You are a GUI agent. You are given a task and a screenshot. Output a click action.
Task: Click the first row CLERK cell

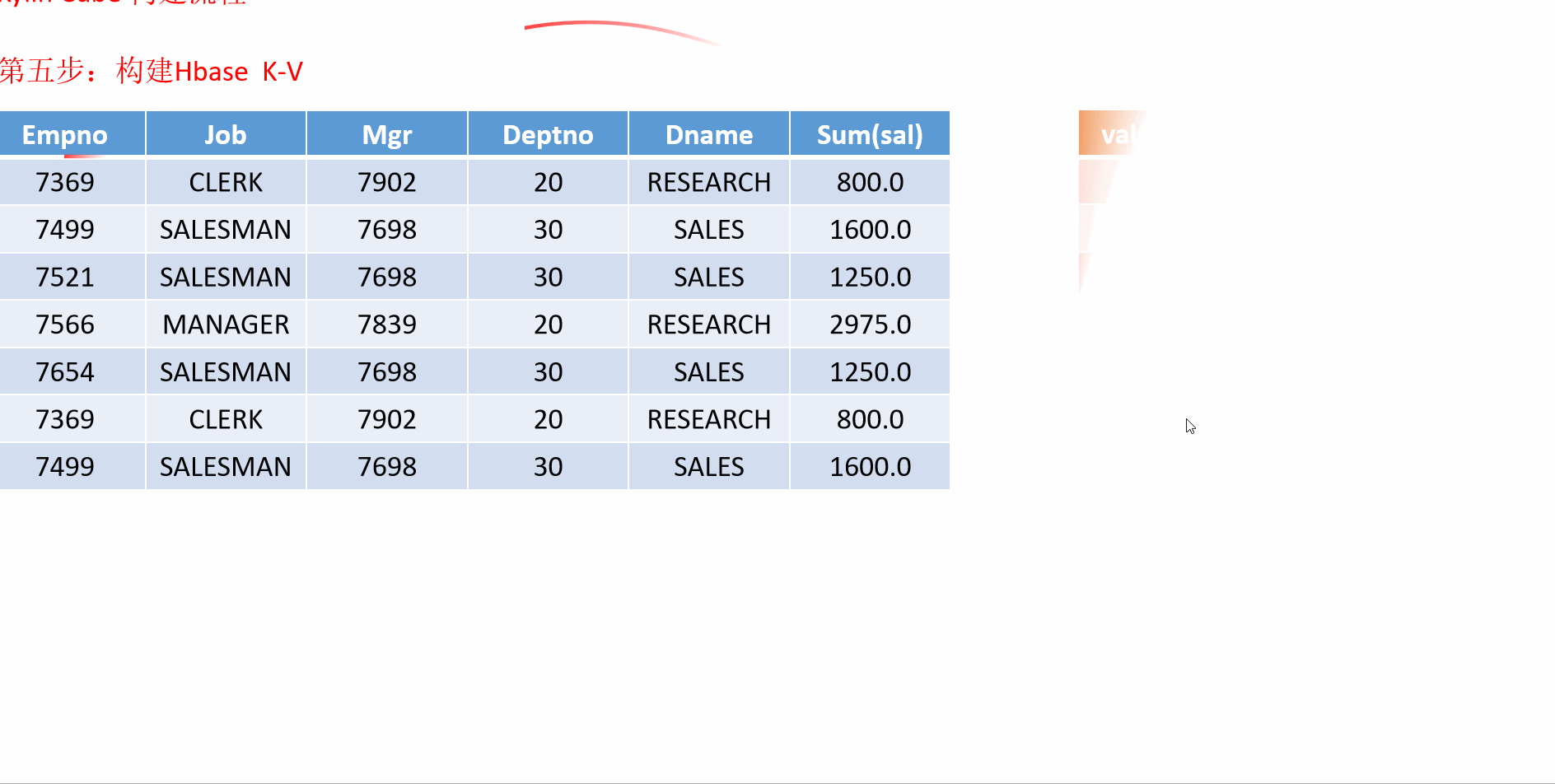[226, 182]
